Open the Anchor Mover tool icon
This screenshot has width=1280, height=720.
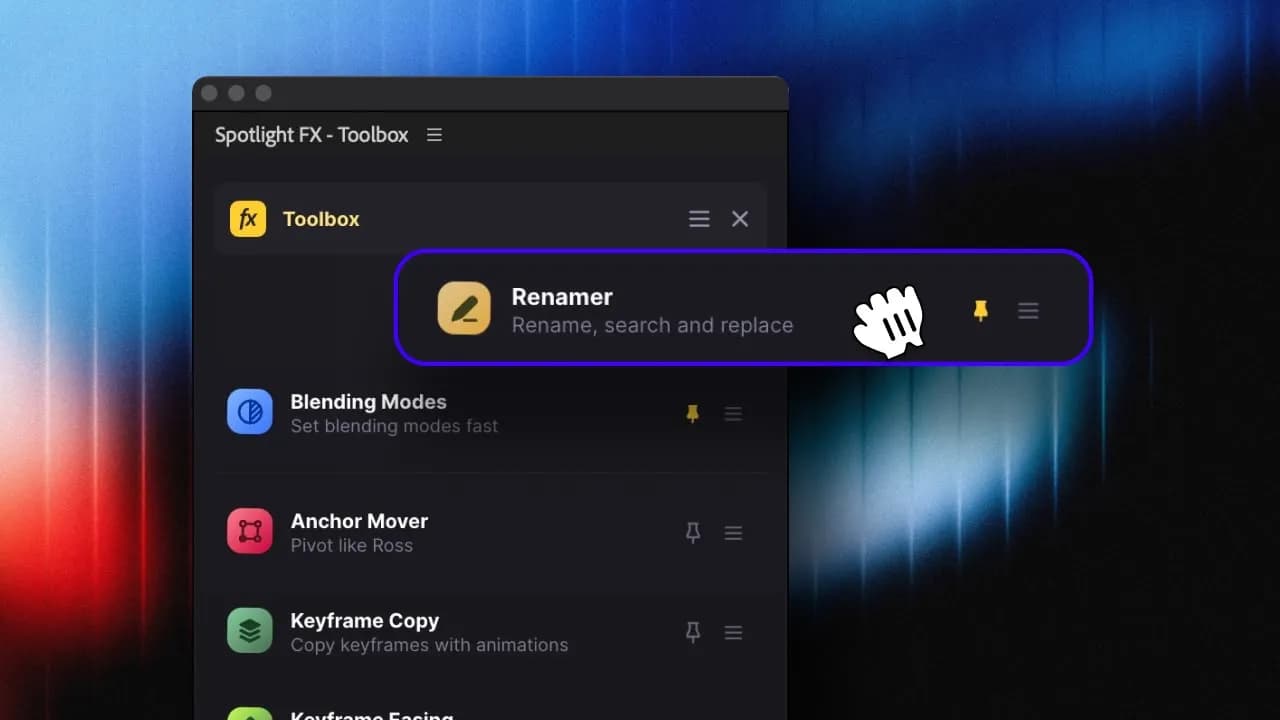[250, 531]
